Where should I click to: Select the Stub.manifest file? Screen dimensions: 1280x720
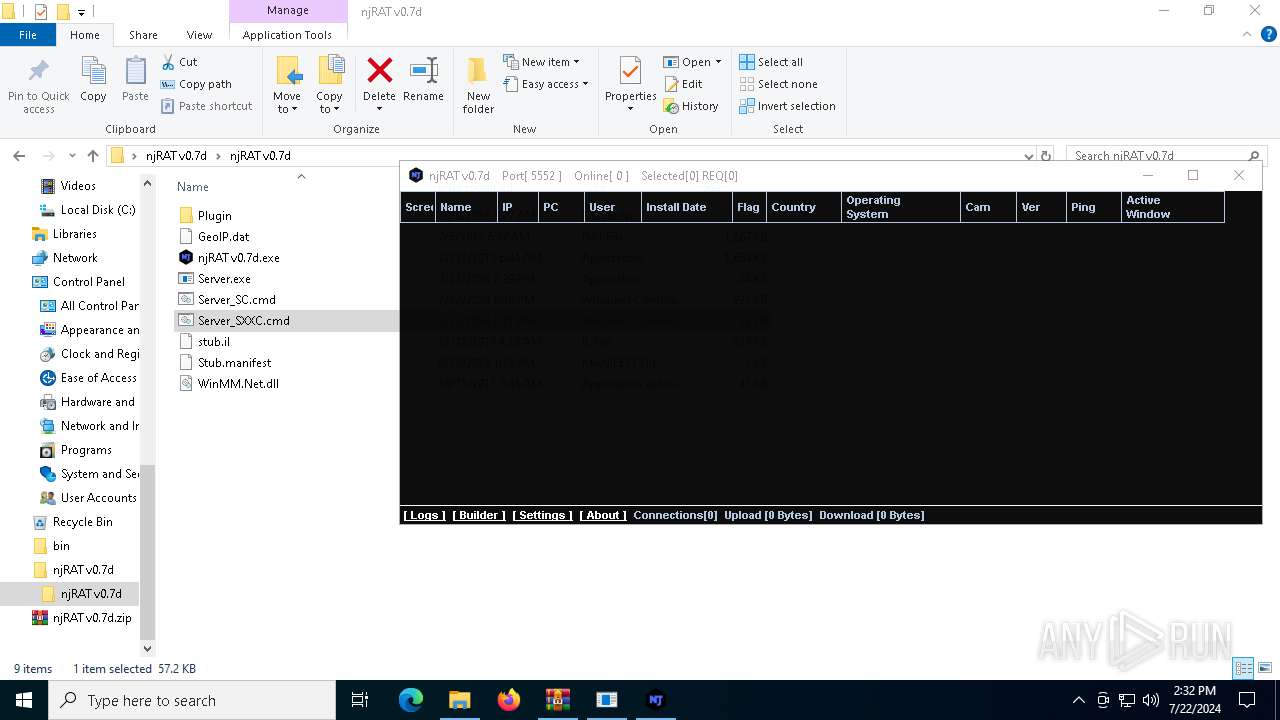click(x=234, y=363)
